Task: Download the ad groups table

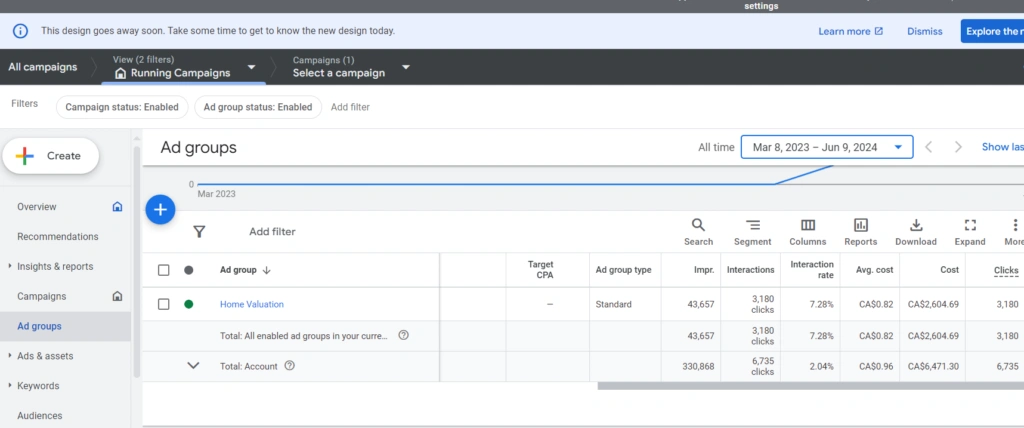Action: coord(916,231)
